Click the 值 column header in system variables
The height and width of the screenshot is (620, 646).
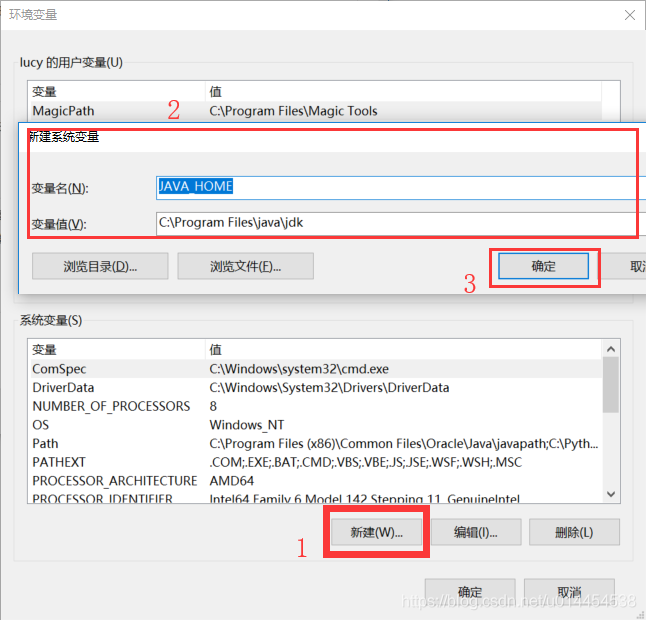(404, 350)
